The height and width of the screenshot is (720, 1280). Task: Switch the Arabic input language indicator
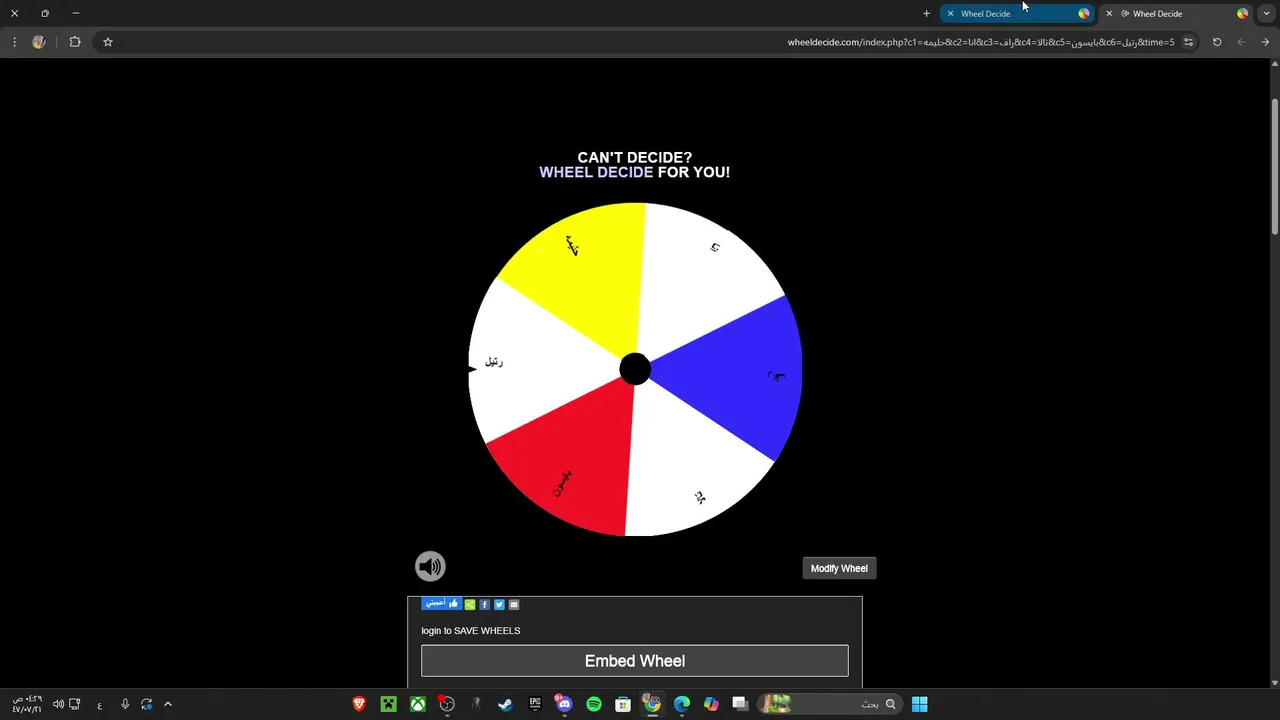pos(99,705)
